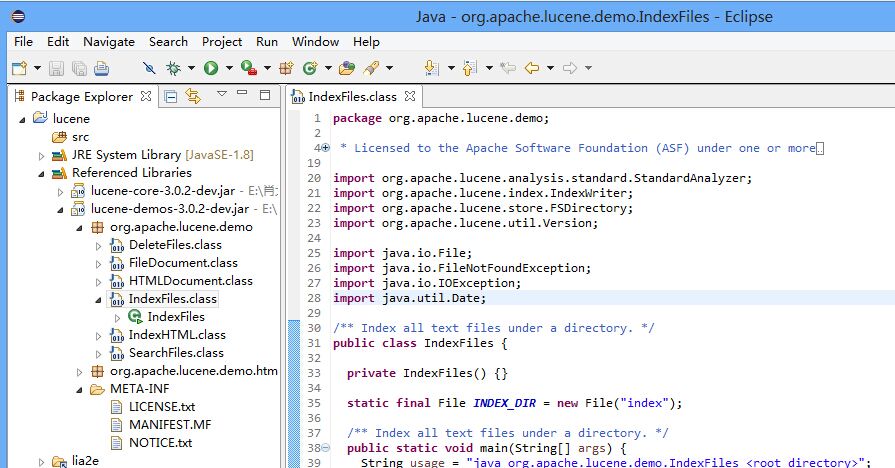
Task: Maximize the Package Explorer panel
Action: (265, 95)
